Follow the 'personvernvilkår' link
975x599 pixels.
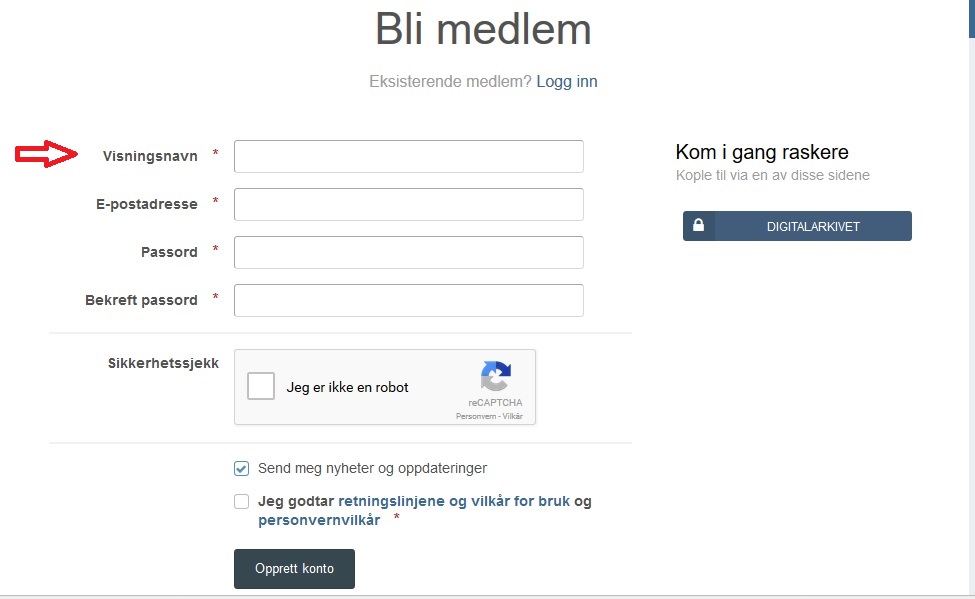click(x=319, y=520)
